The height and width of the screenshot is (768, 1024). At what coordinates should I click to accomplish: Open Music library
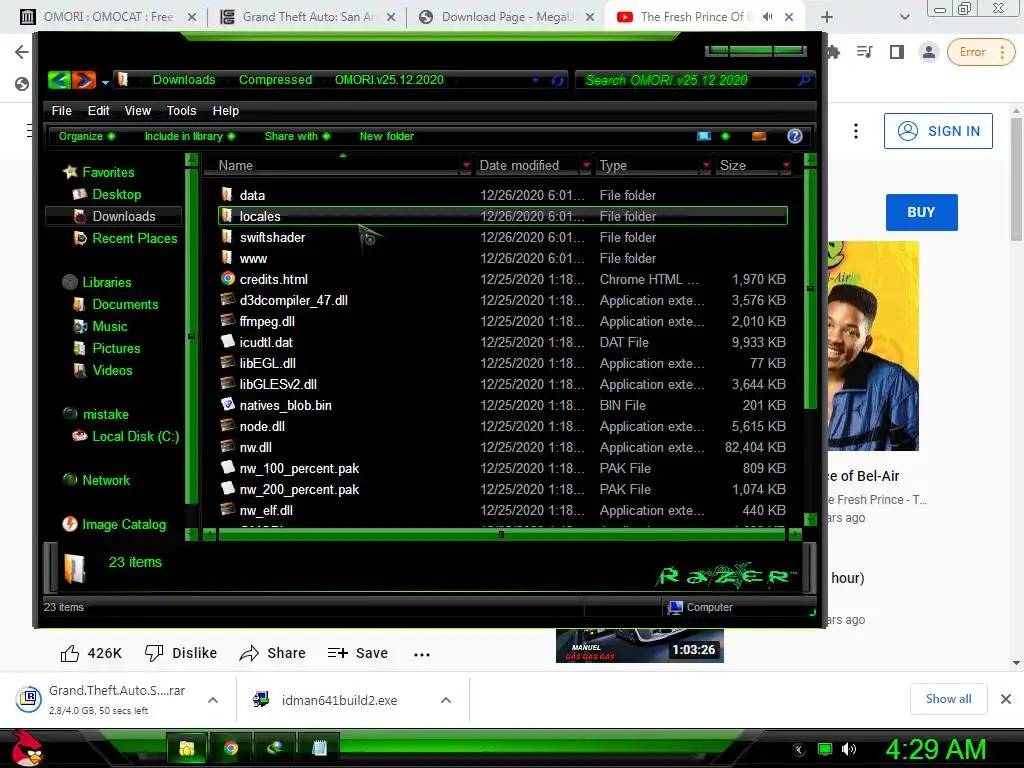click(110, 327)
